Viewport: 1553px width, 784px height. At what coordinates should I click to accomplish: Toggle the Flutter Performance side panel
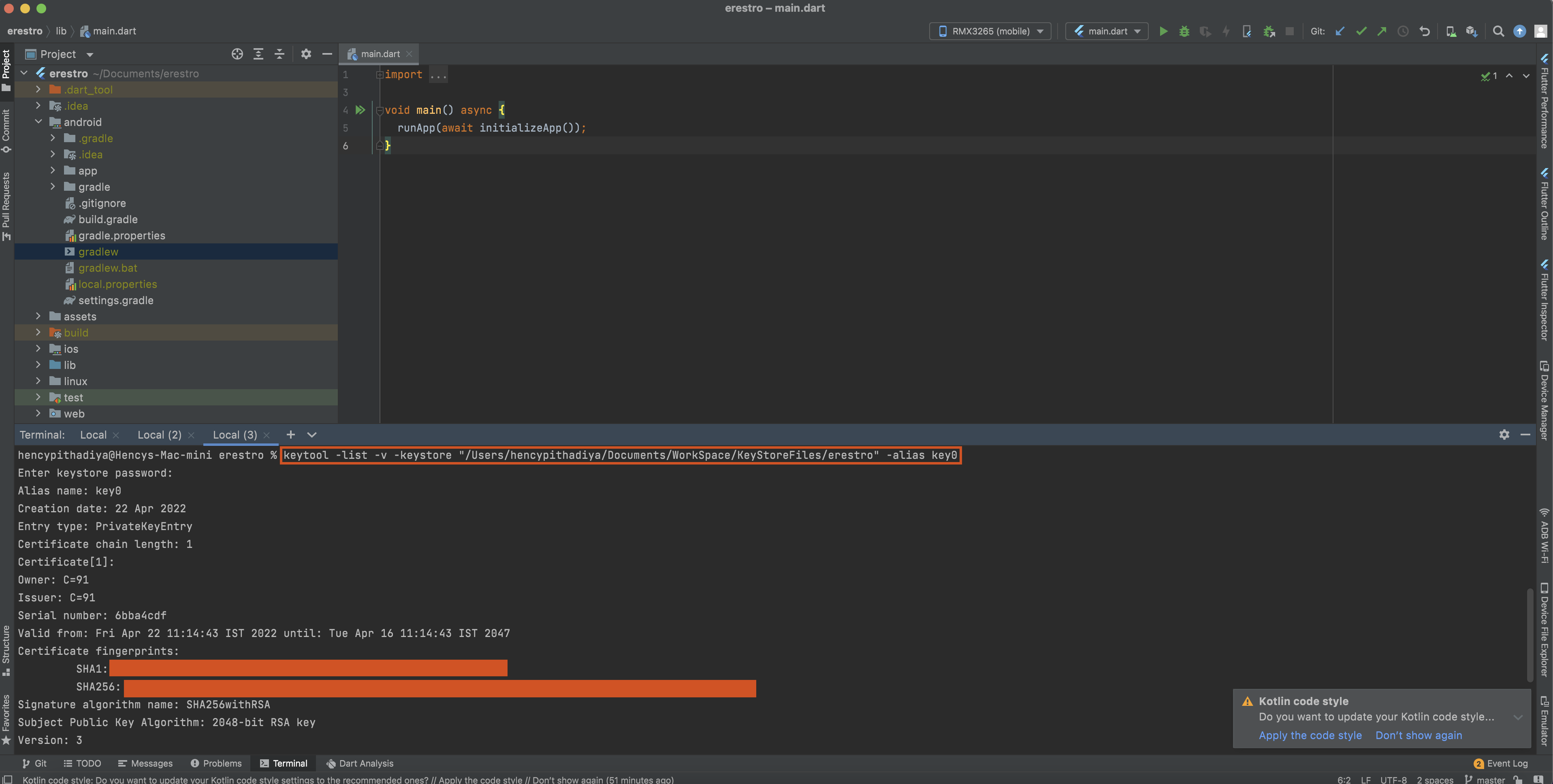point(1544,101)
